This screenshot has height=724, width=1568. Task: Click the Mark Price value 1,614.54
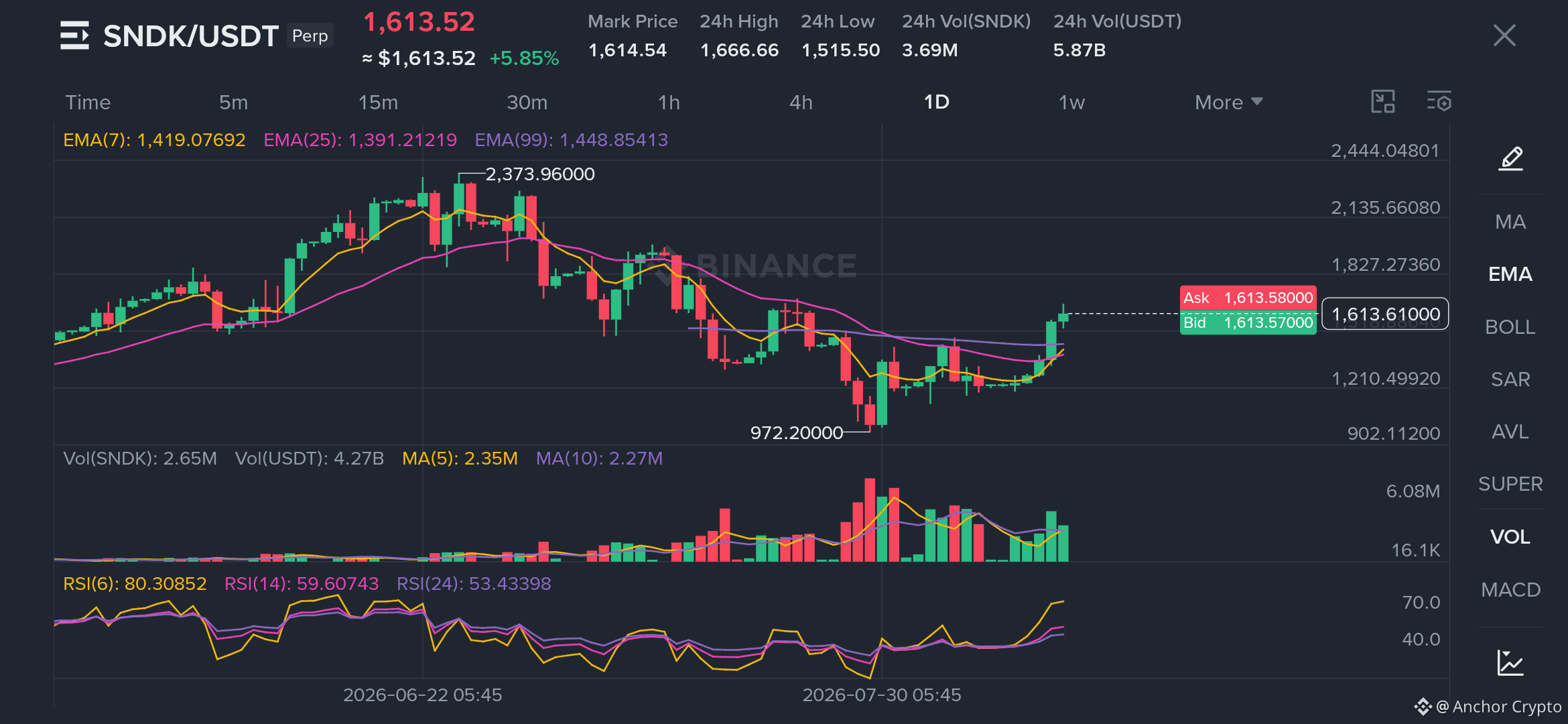627,50
